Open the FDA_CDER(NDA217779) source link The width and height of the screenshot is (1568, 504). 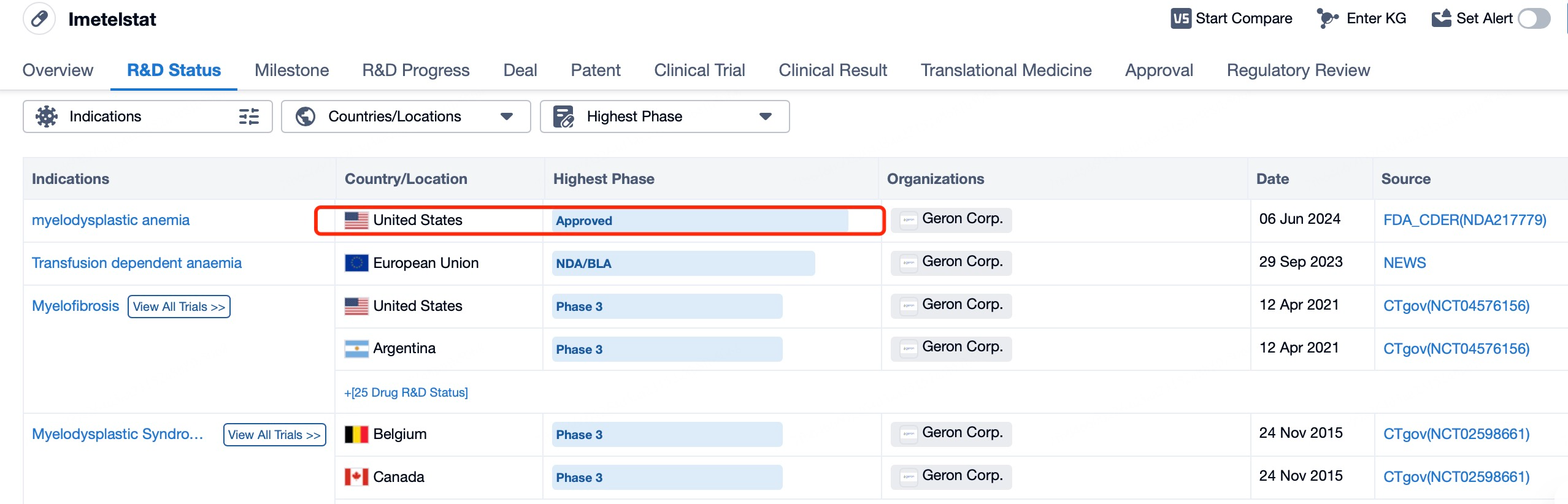[x=1464, y=220]
